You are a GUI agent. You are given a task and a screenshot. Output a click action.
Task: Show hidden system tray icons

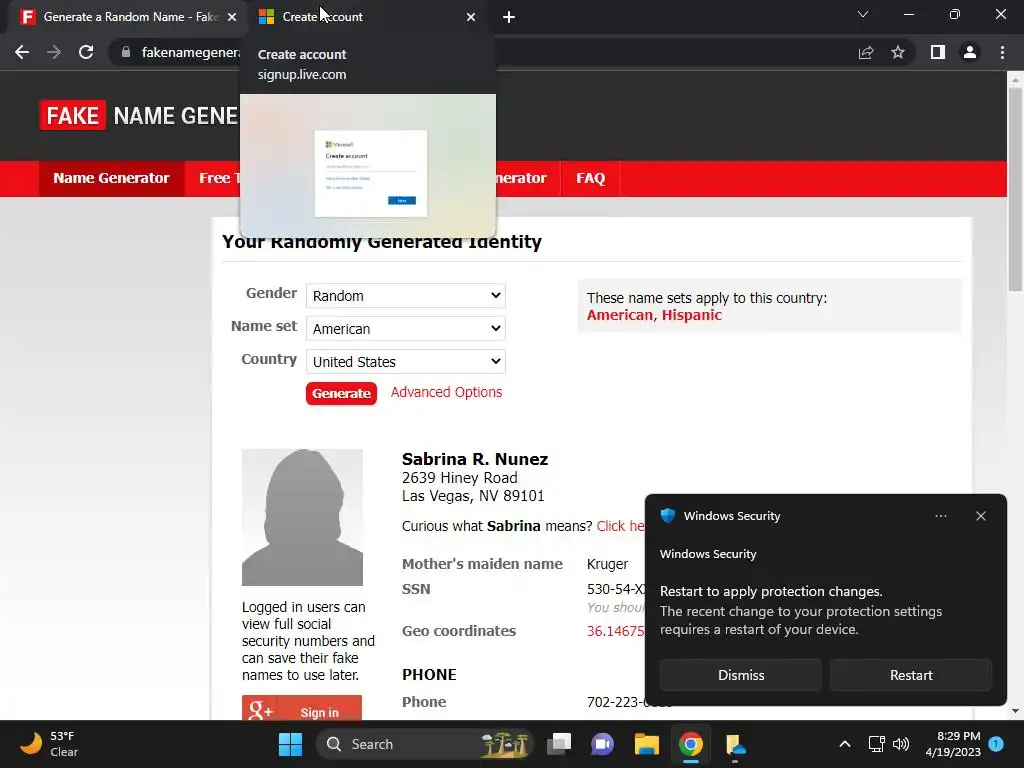point(844,744)
